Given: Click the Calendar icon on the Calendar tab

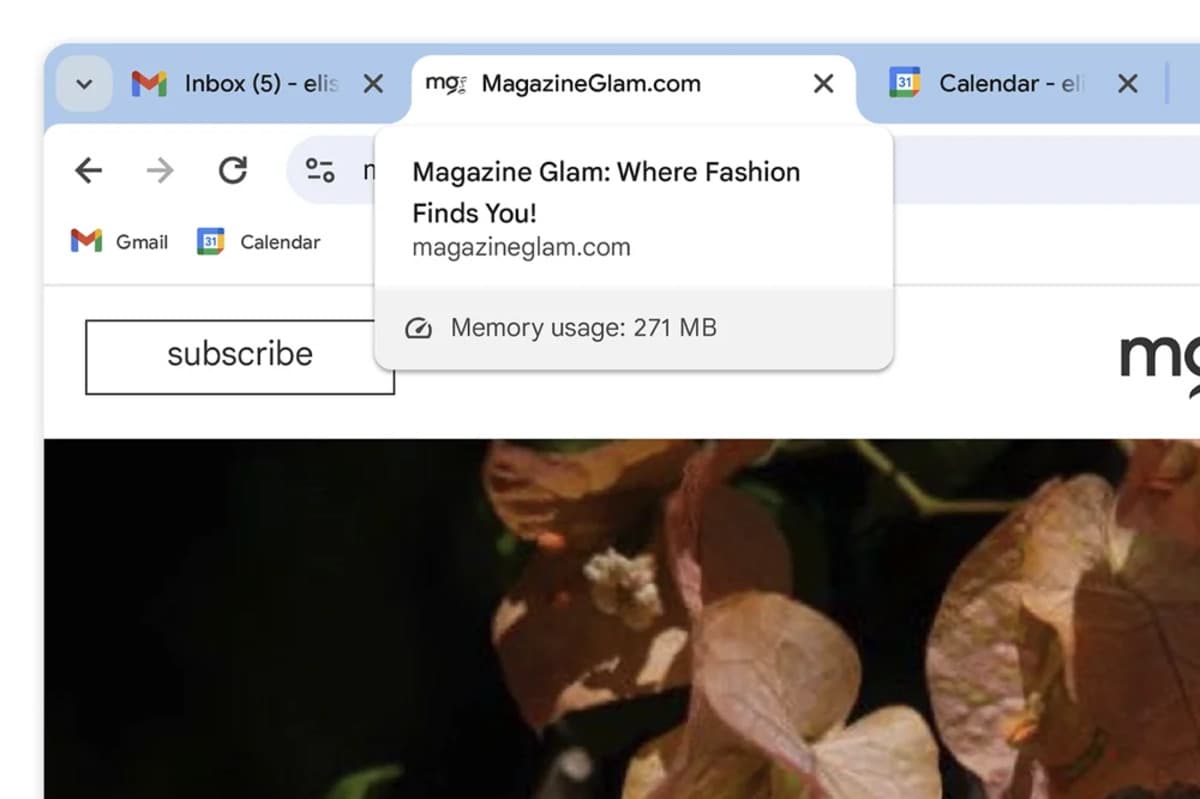Looking at the screenshot, I should tap(905, 84).
